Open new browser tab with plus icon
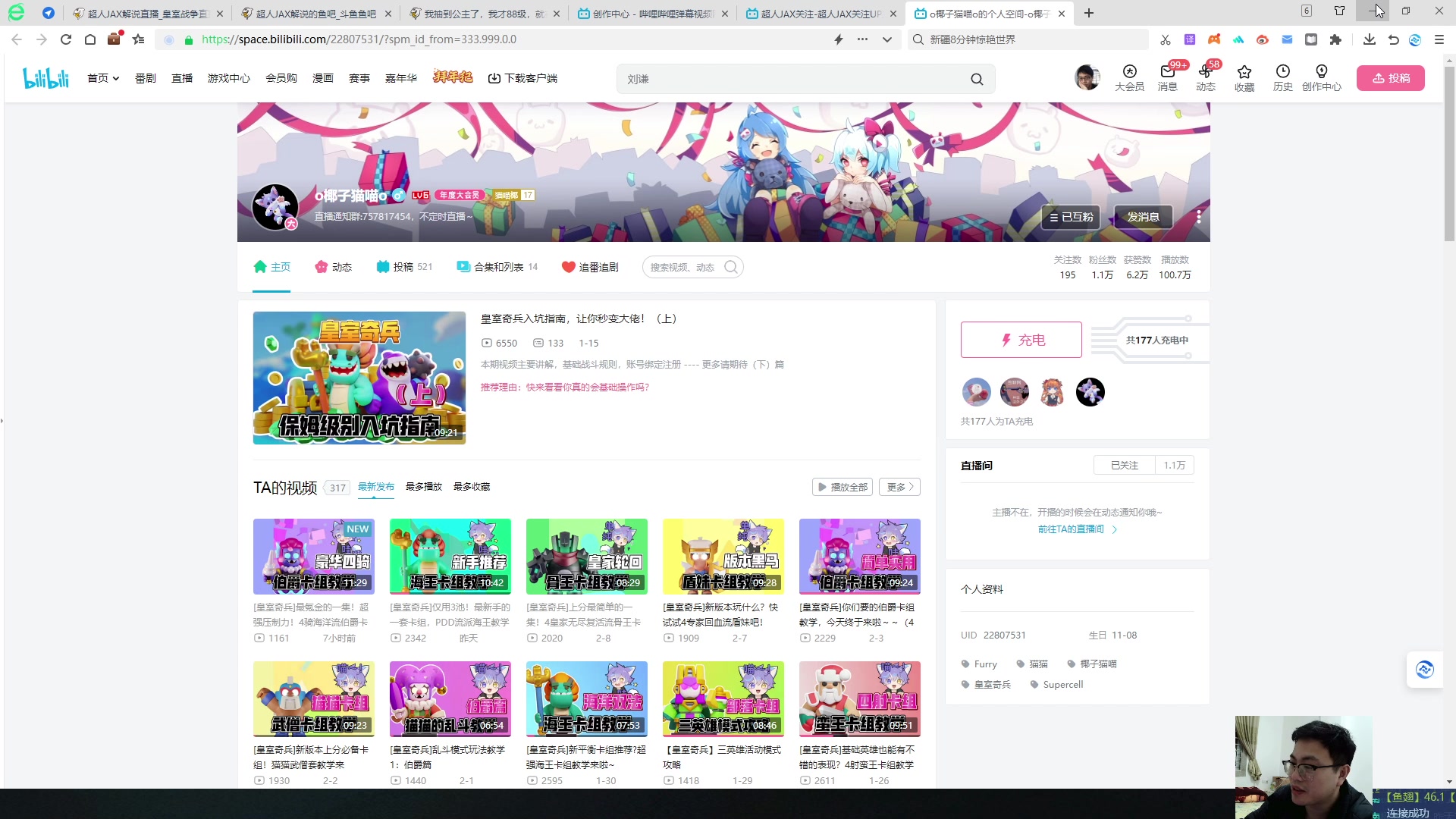1456x819 pixels. pos(1089,13)
